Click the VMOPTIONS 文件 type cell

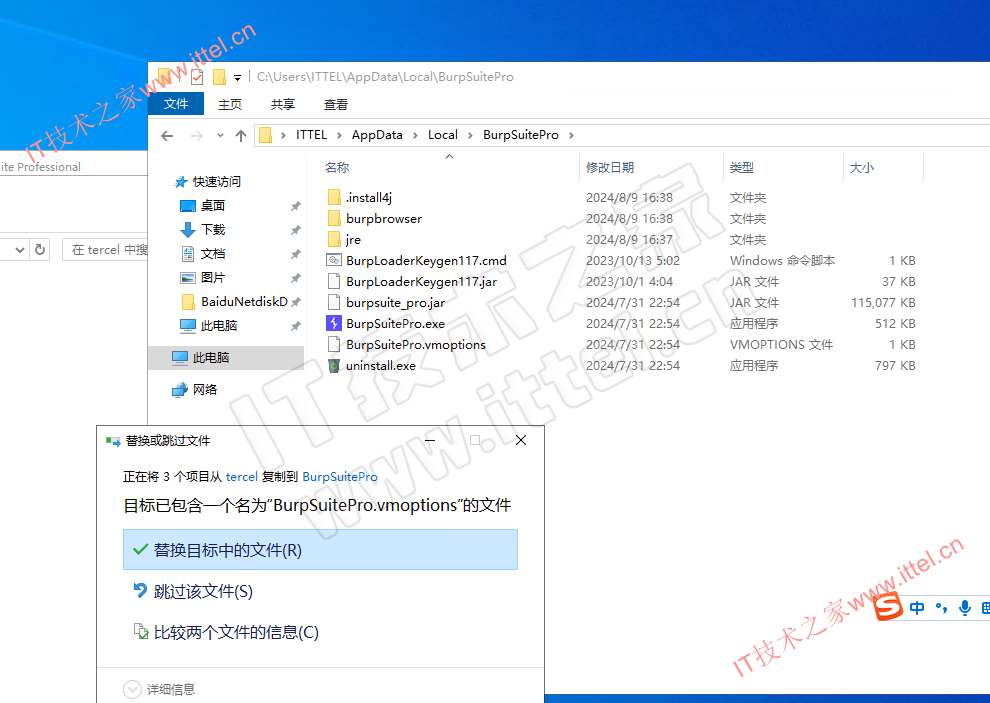tap(782, 344)
